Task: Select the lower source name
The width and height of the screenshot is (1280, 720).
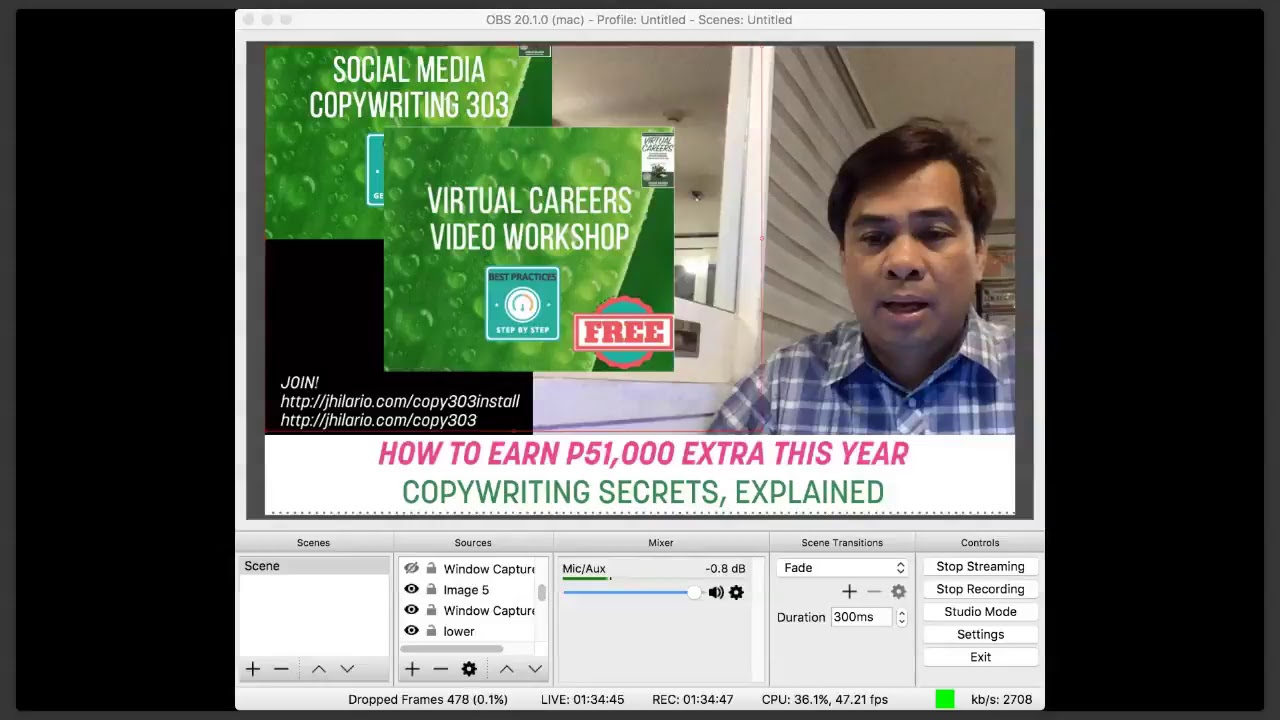Action: (x=459, y=631)
